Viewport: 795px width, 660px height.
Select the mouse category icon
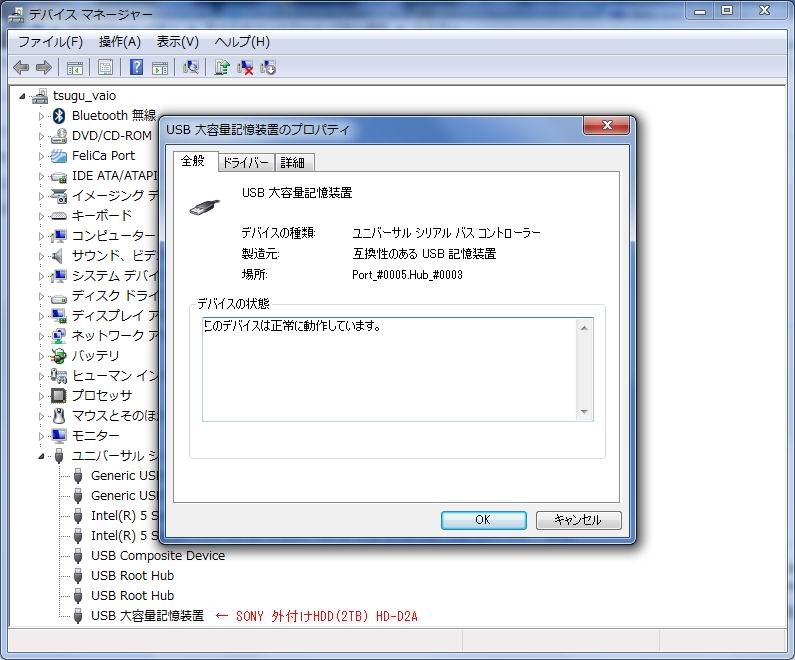59,416
